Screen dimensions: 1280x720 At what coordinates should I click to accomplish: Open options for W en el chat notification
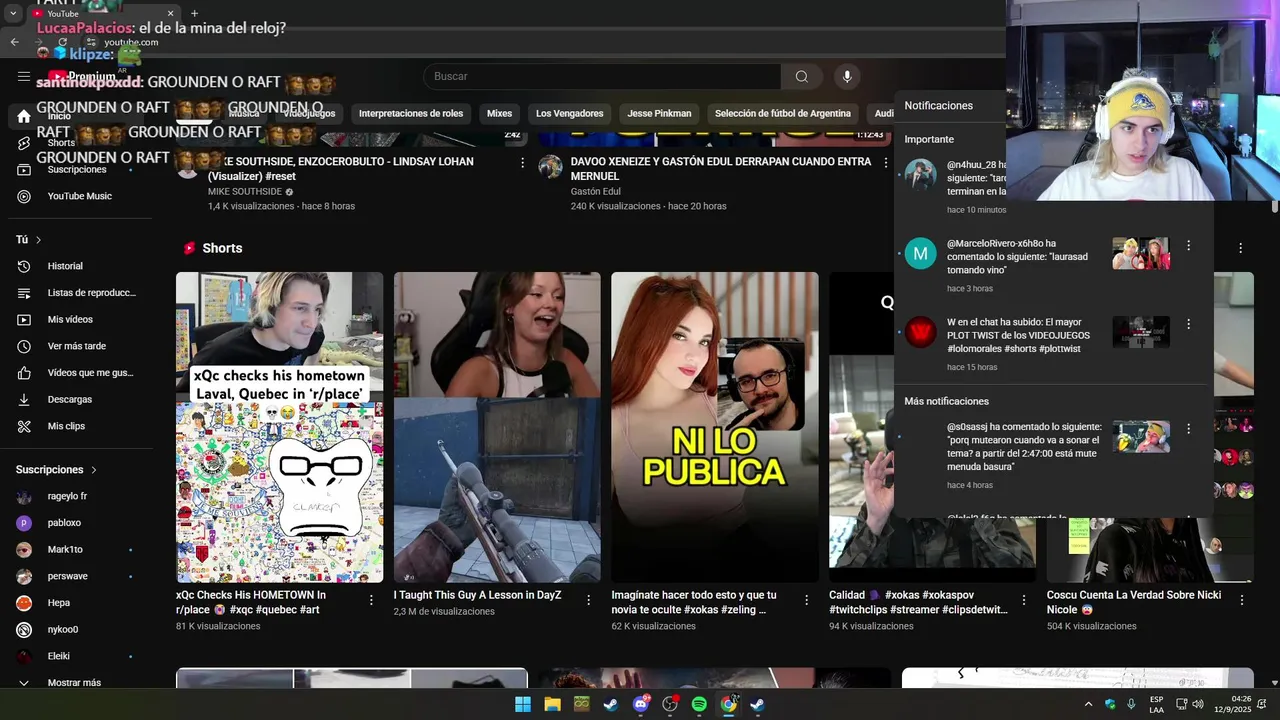1188,324
